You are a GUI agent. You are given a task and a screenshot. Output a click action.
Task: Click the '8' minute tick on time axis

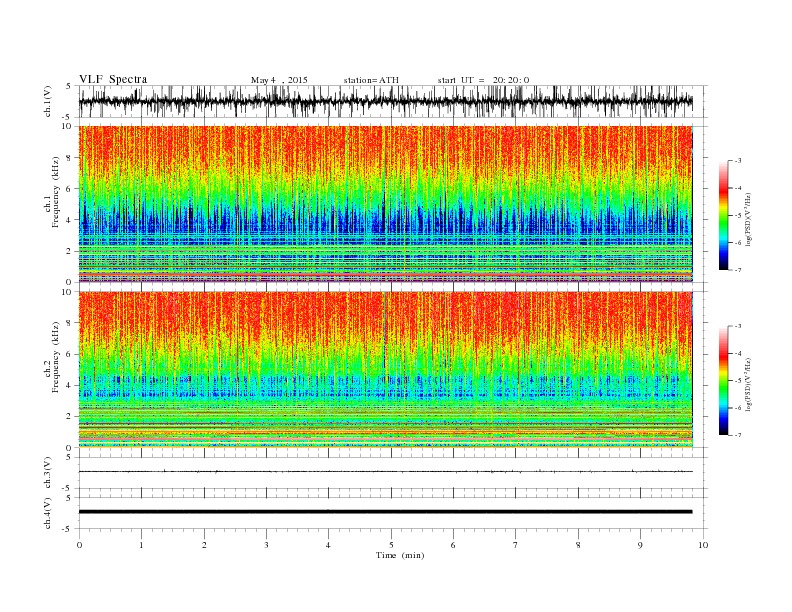pyautogui.click(x=578, y=545)
